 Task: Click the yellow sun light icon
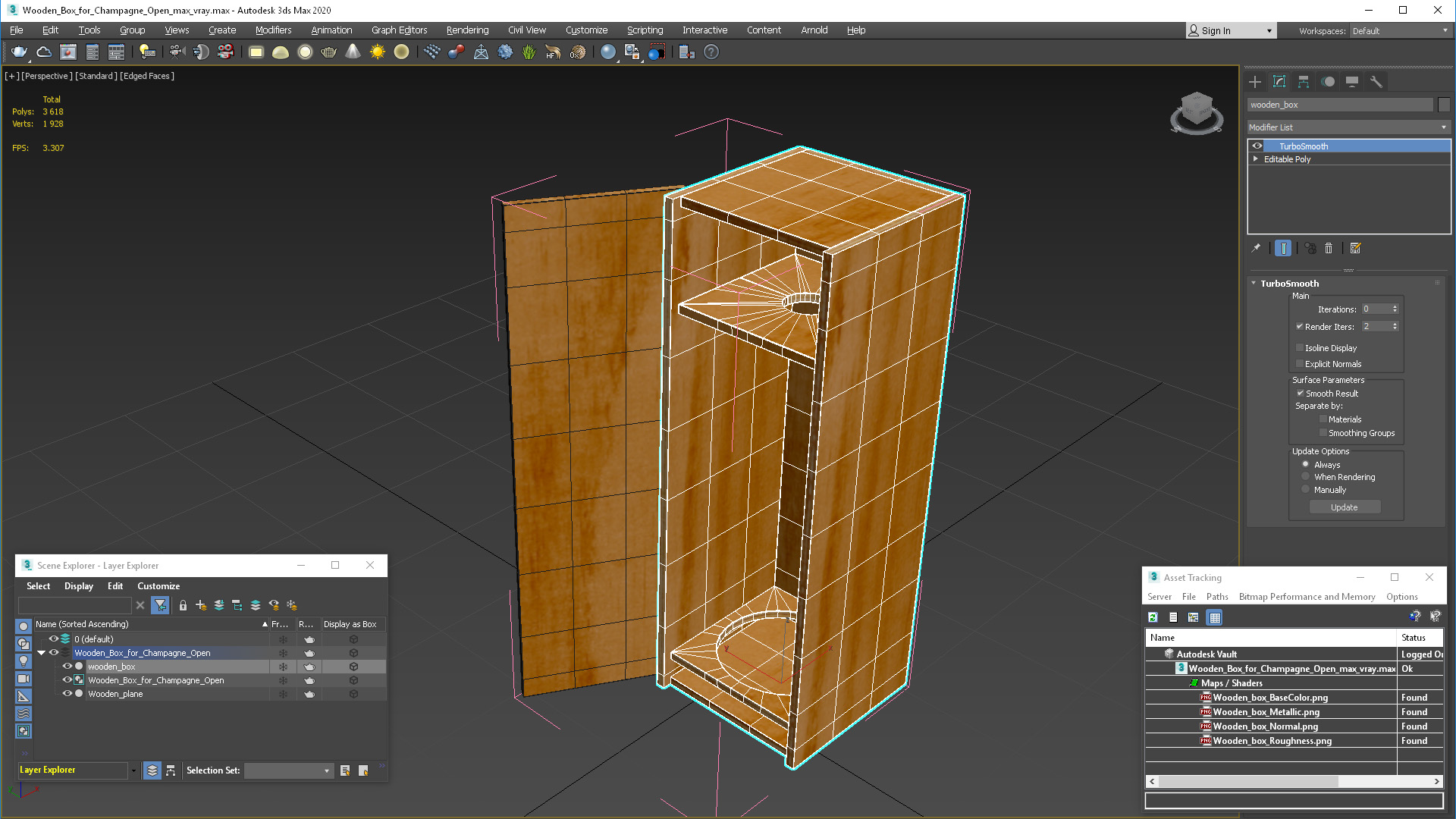coord(377,52)
